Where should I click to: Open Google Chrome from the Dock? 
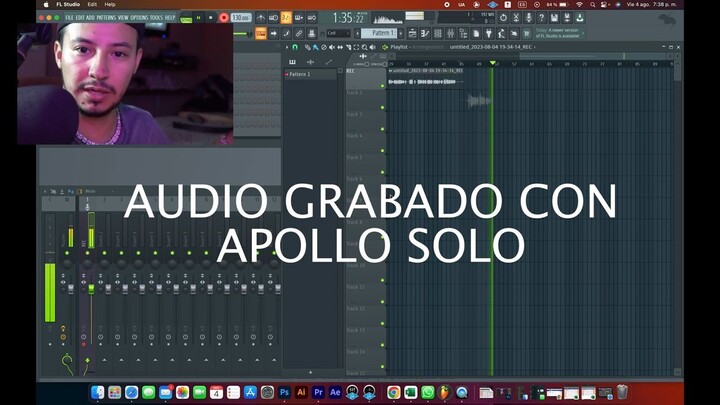tap(394, 392)
